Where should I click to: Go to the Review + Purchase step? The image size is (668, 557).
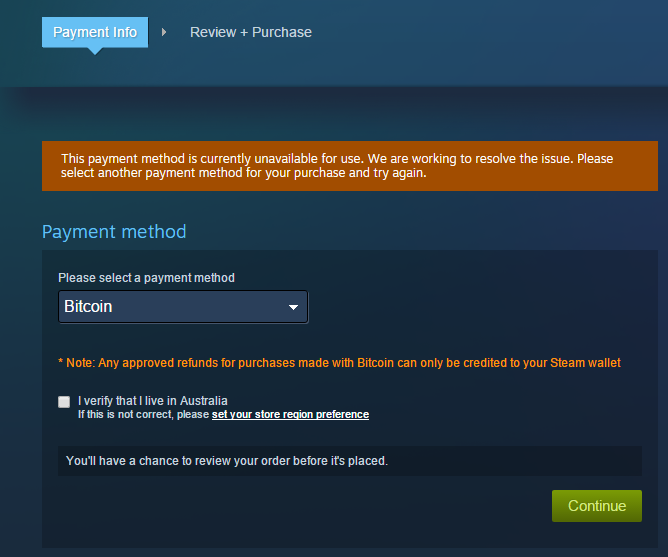251,32
